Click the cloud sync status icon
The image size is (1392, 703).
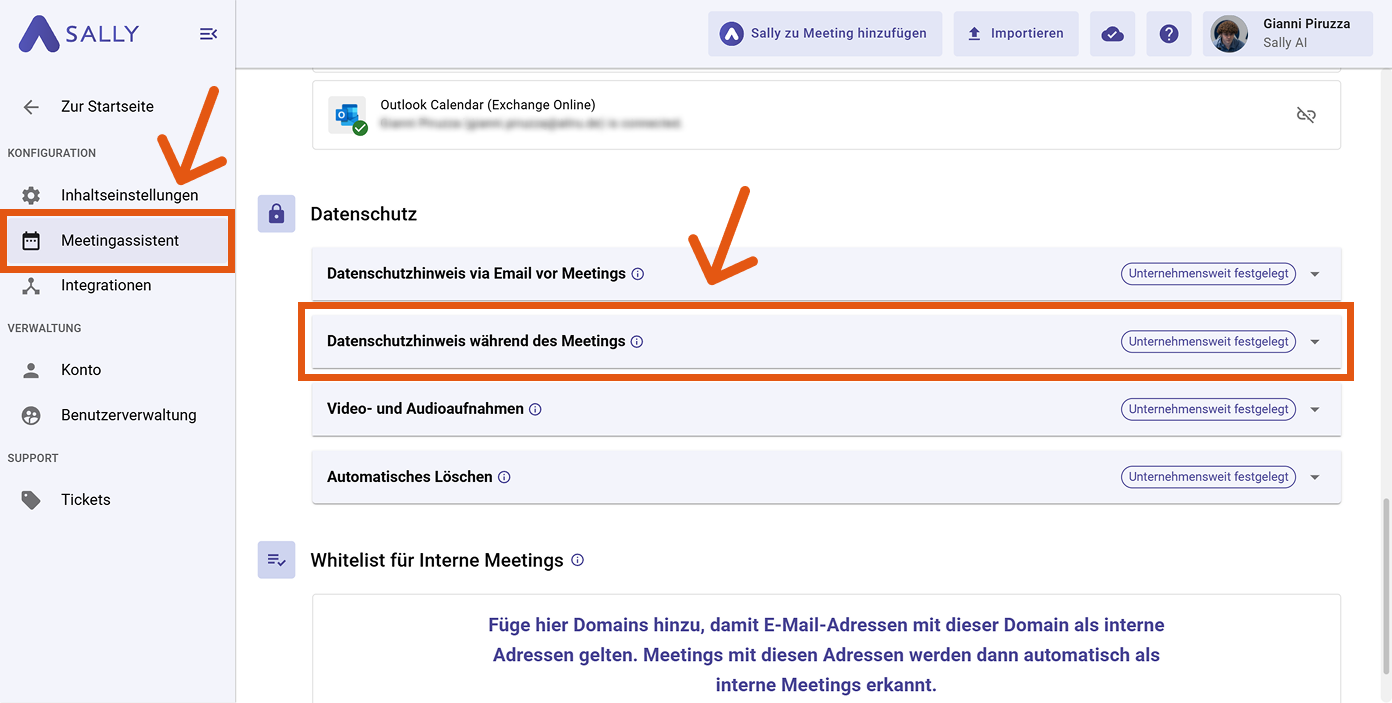pyautogui.click(x=1112, y=34)
